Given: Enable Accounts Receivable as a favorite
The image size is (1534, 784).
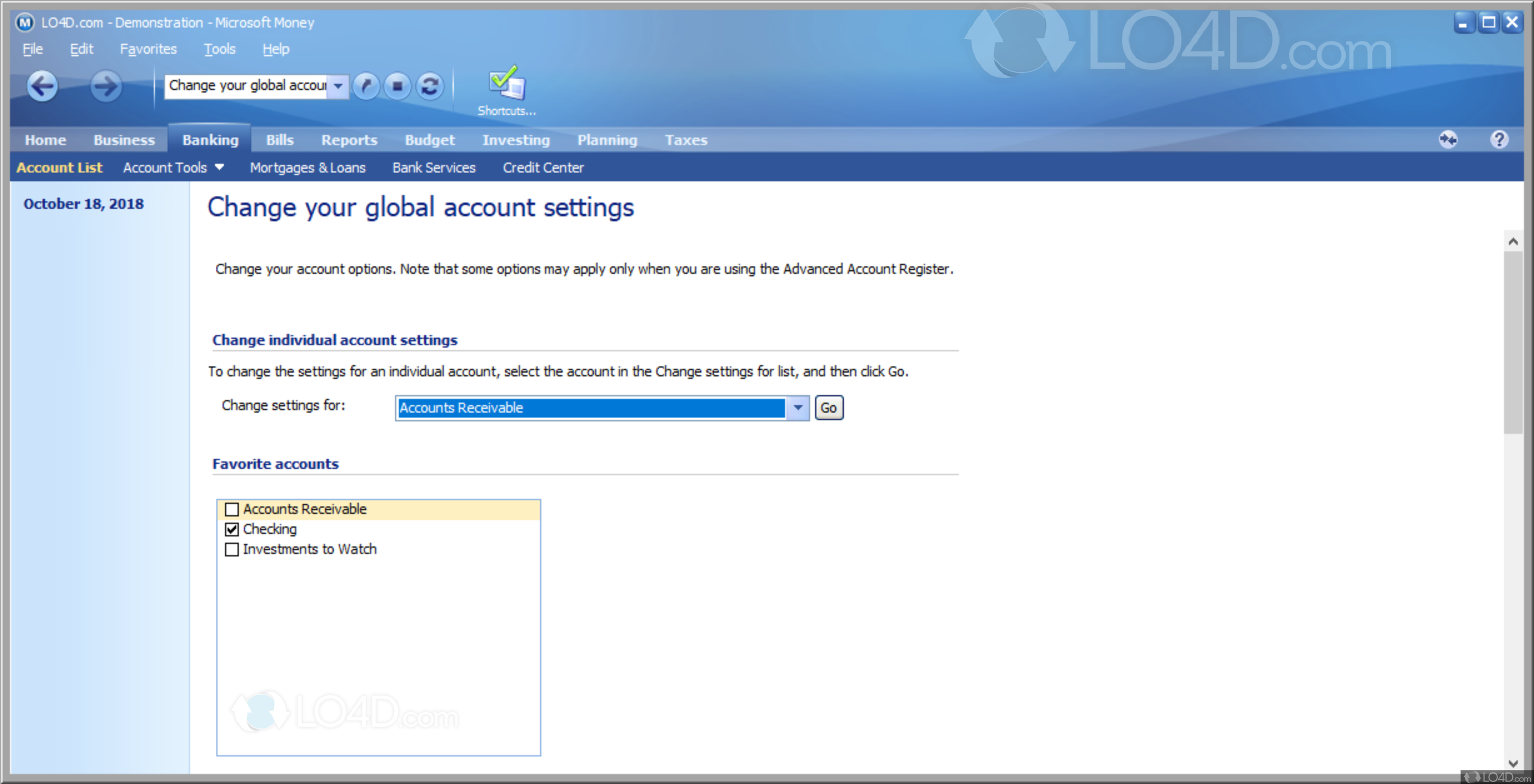Looking at the screenshot, I should [231, 509].
